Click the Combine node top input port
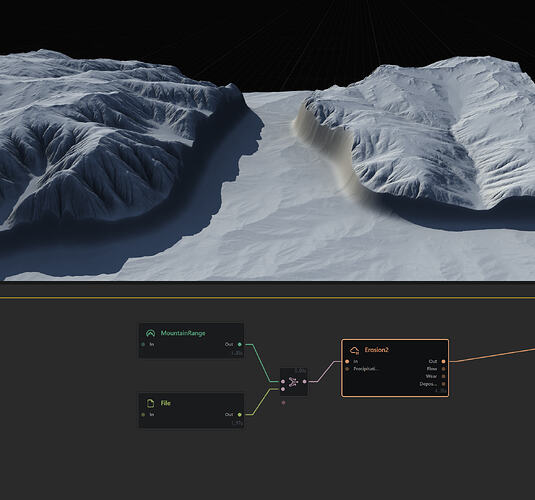 point(283,382)
